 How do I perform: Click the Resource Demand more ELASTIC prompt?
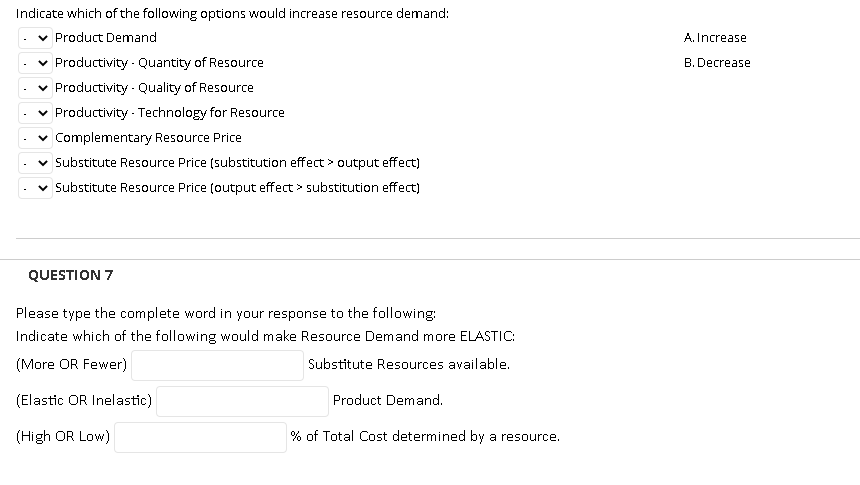point(265,336)
